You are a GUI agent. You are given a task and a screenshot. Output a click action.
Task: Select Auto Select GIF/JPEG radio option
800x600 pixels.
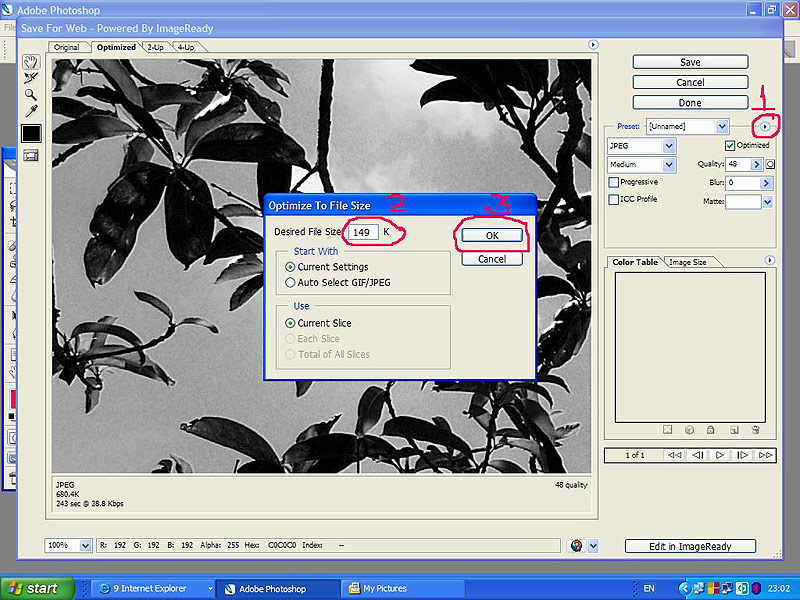coord(290,282)
